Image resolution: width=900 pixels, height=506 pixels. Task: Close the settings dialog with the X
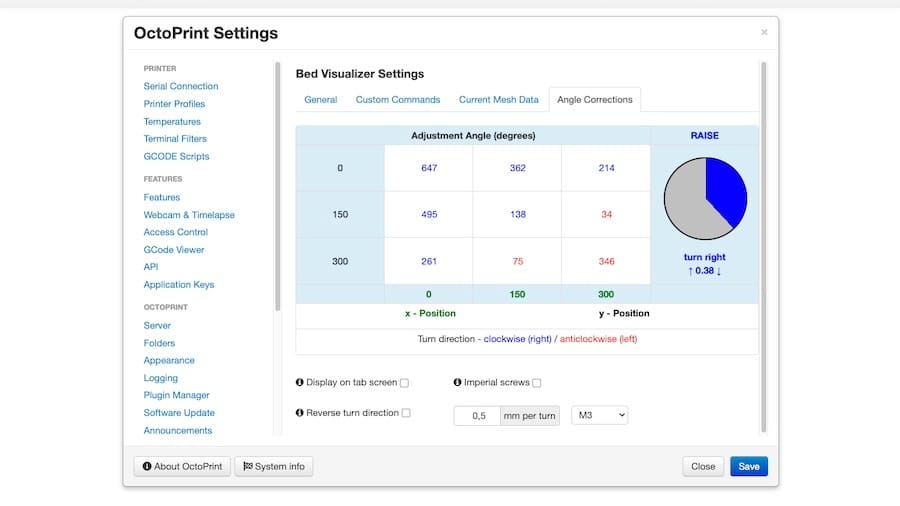(764, 32)
